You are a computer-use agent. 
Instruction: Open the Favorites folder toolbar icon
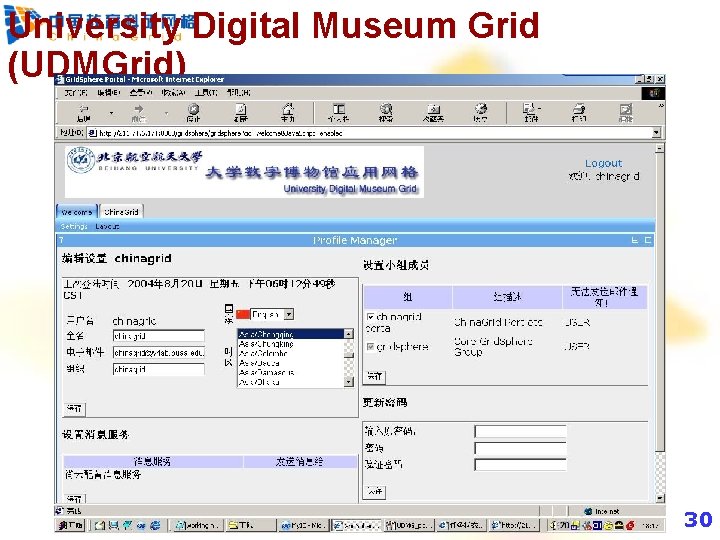[x=433, y=109]
